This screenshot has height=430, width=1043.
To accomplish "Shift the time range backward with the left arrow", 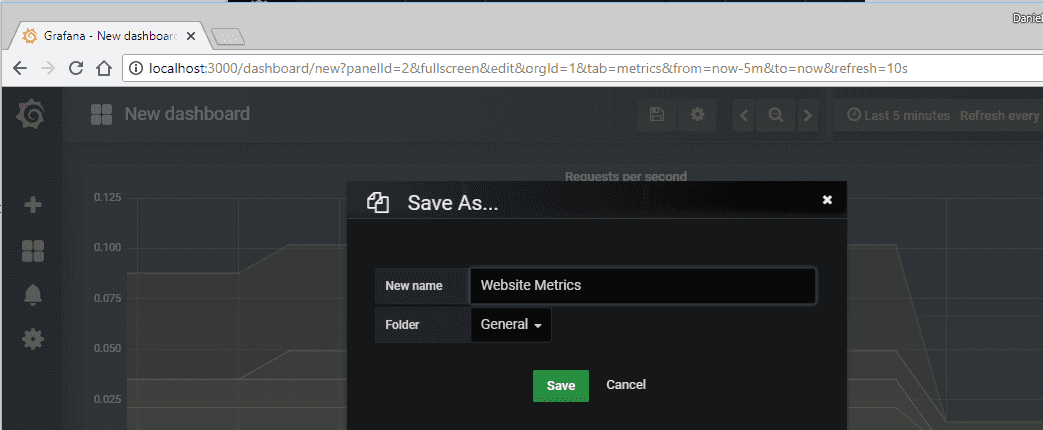I will 744,115.
